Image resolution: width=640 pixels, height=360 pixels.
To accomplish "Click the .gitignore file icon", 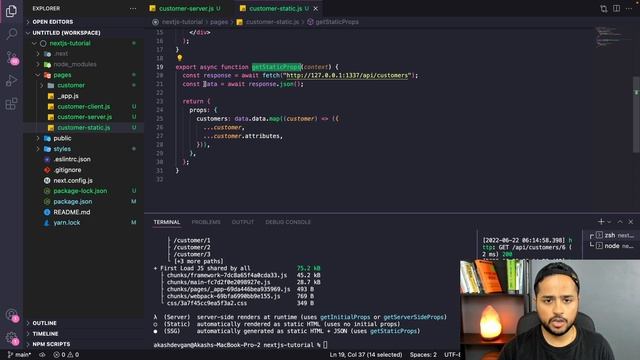I will (47, 170).
